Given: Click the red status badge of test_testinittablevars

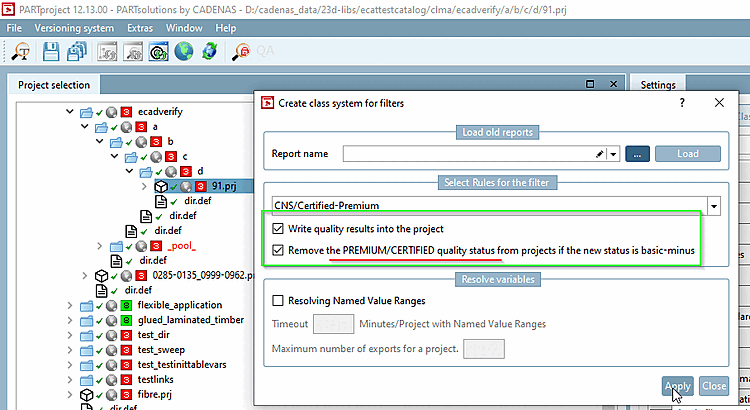Looking at the screenshot, I should 126,365.
